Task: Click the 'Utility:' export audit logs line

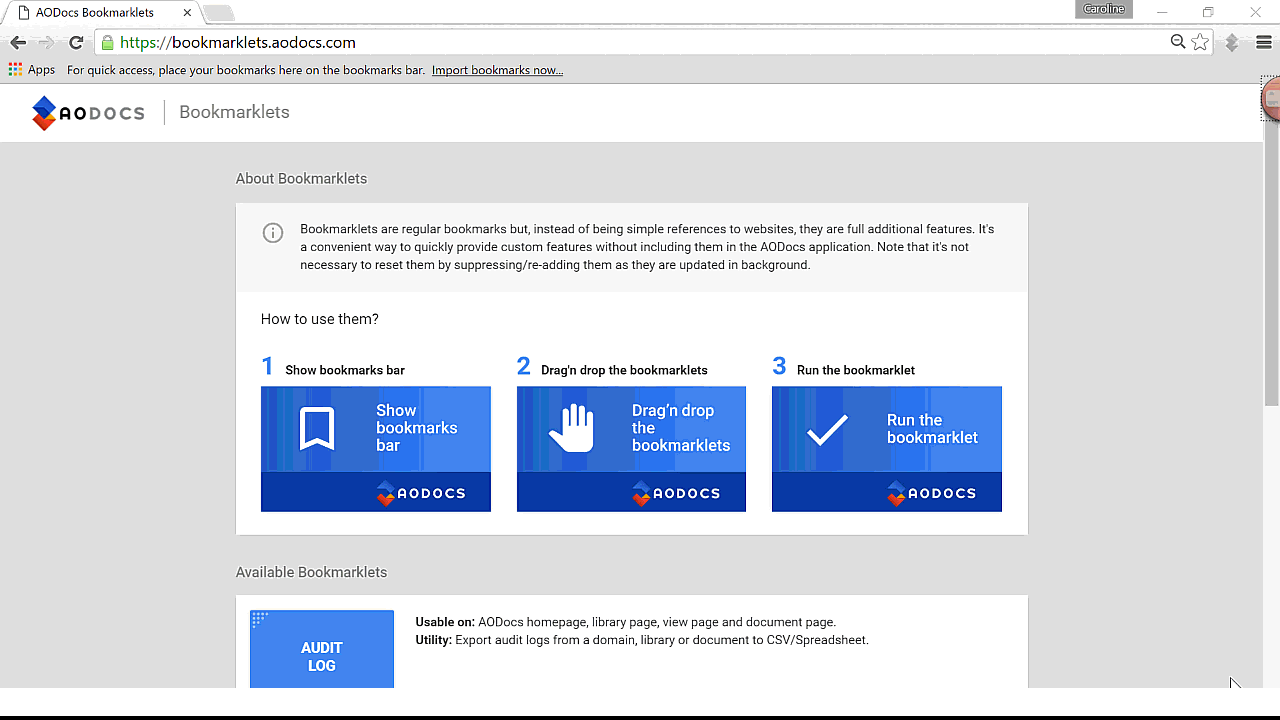Action: (642, 640)
